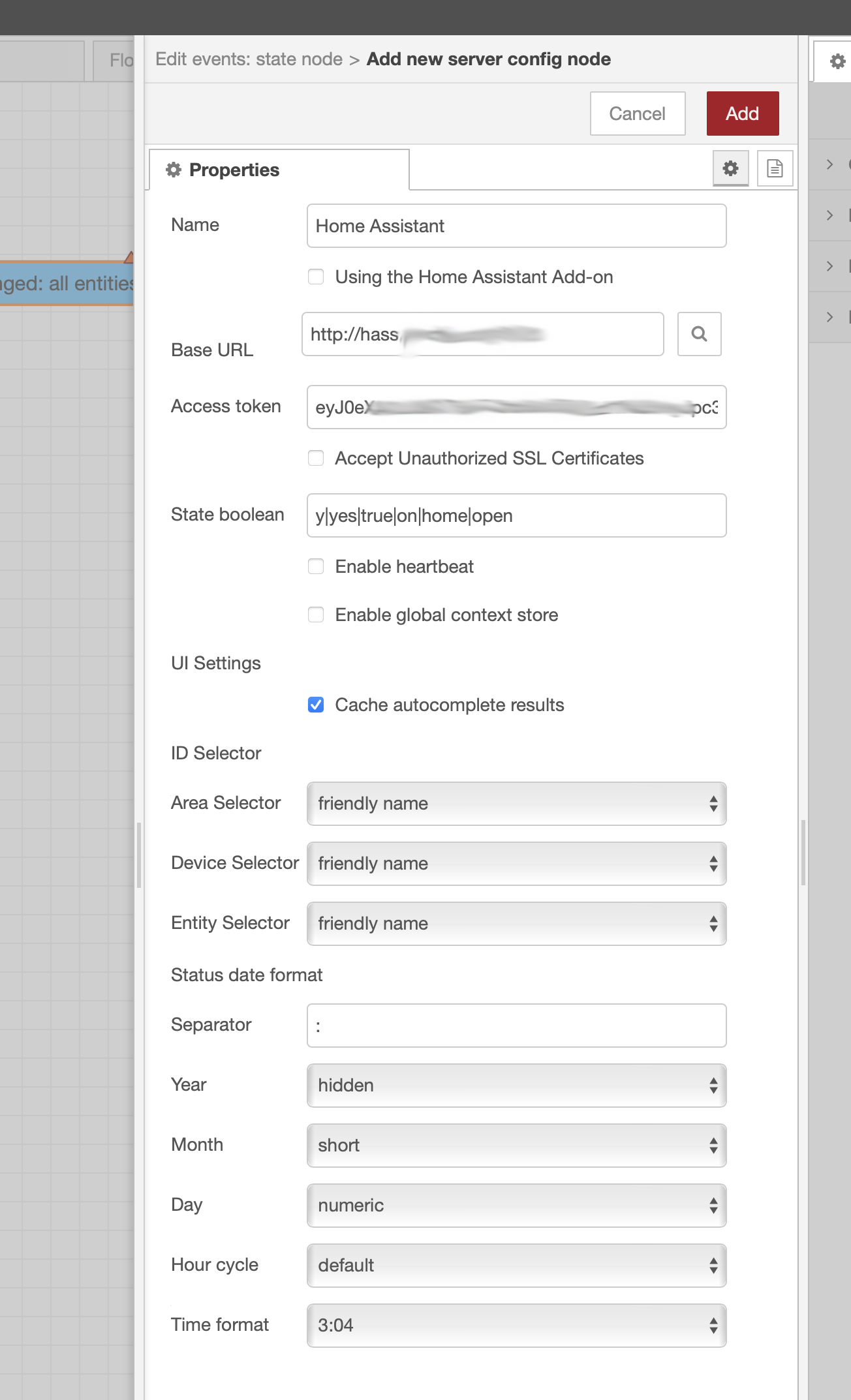Open the Time format dropdown
The image size is (851, 1400).
point(516,1326)
